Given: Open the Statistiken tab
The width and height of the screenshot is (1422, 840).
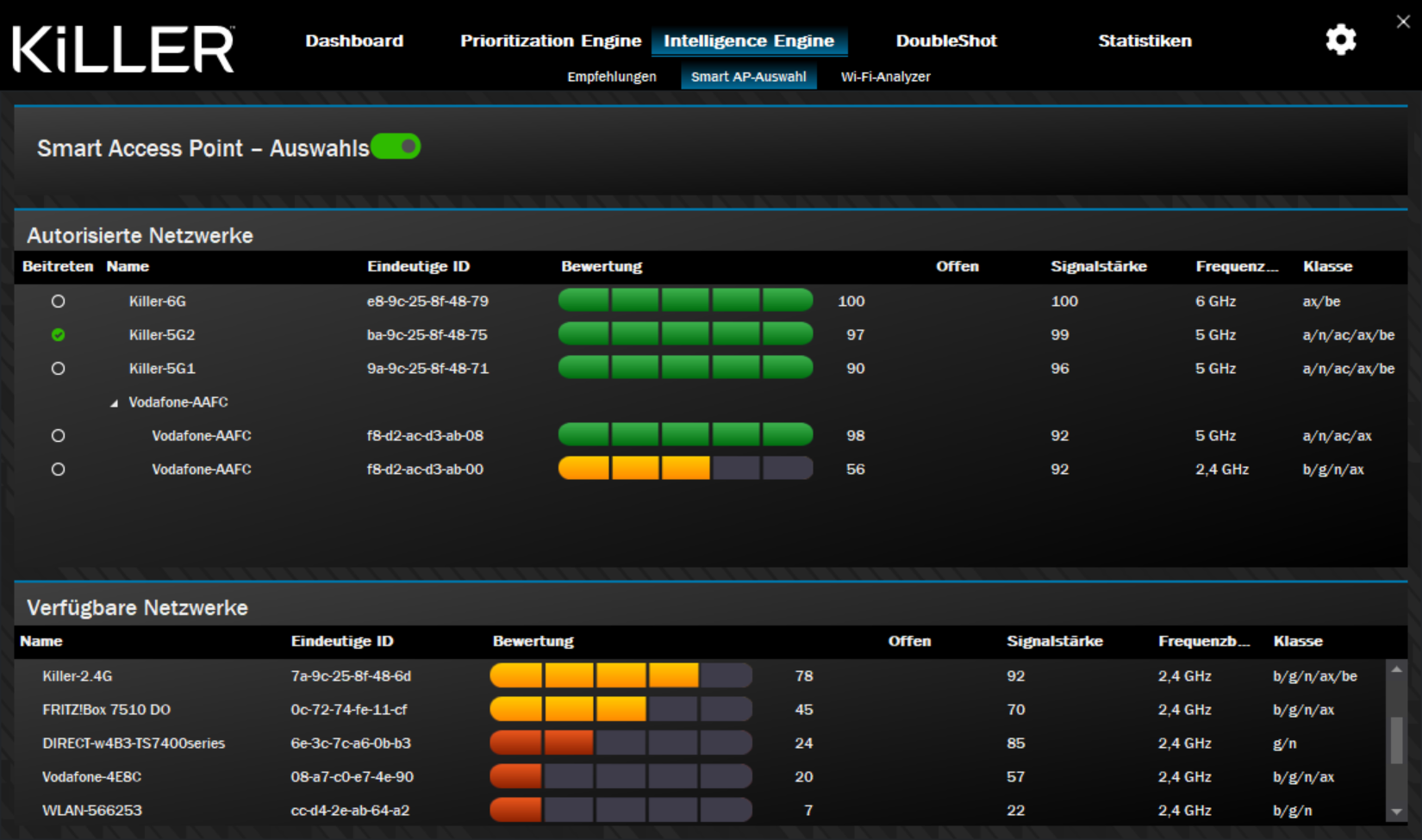Looking at the screenshot, I should click(x=1144, y=40).
